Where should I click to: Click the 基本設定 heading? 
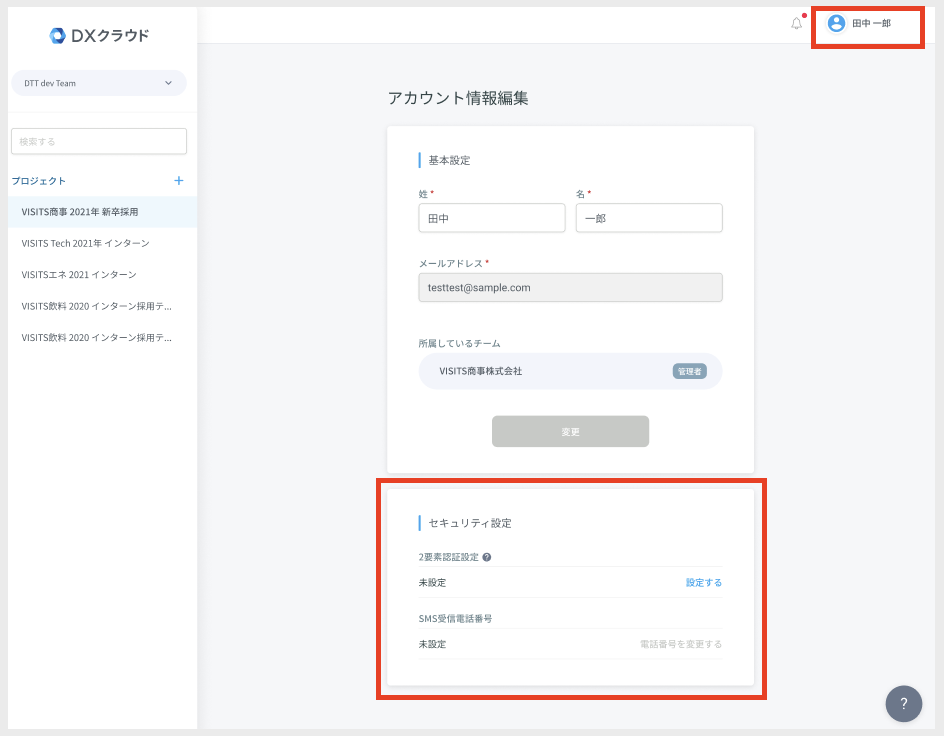click(x=449, y=161)
